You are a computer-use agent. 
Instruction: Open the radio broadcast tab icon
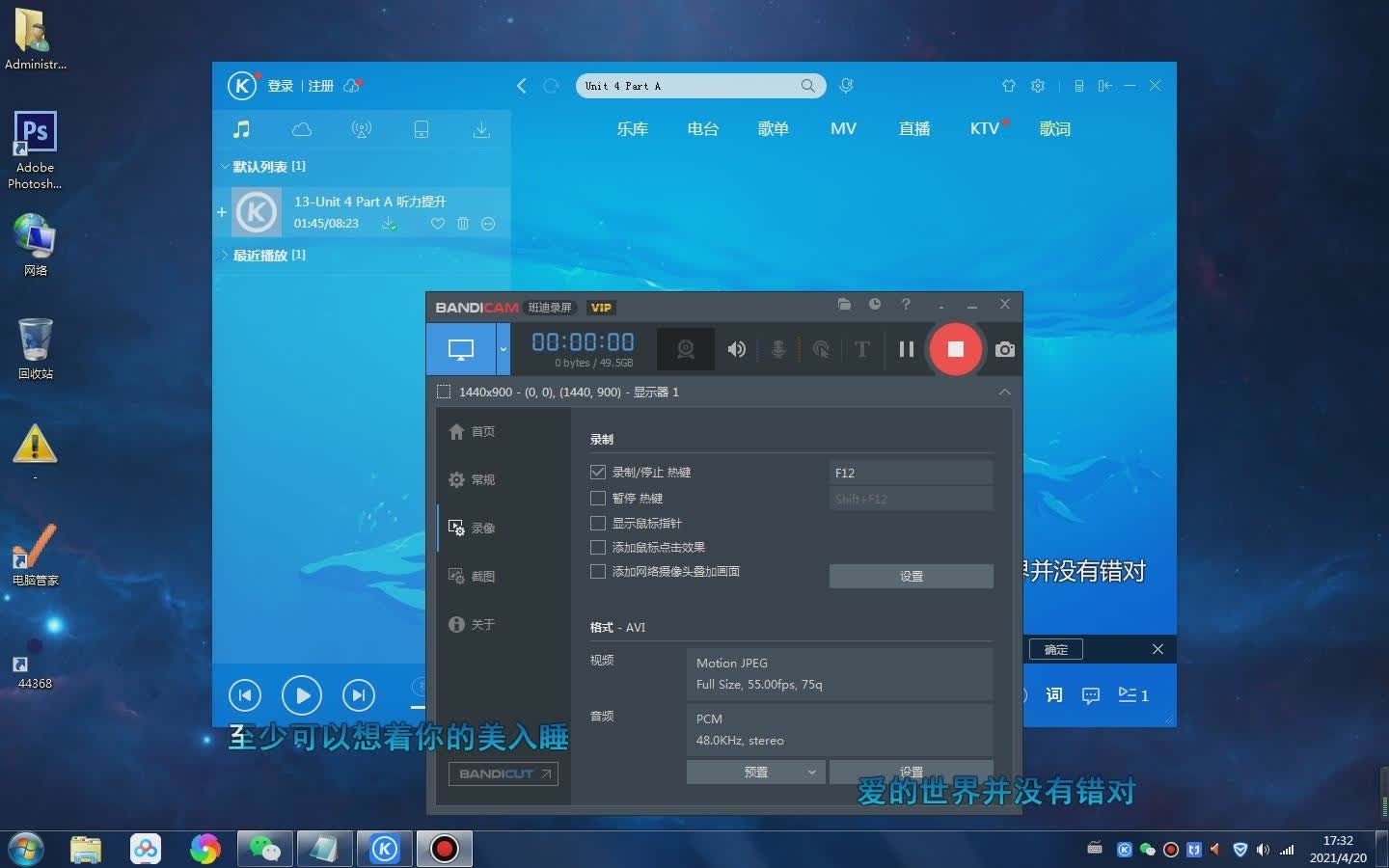pyautogui.click(x=362, y=129)
